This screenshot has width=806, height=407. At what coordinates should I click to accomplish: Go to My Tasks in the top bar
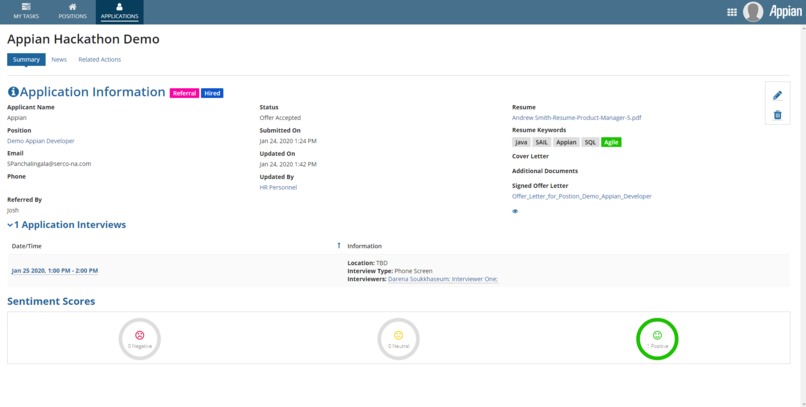point(26,12)
